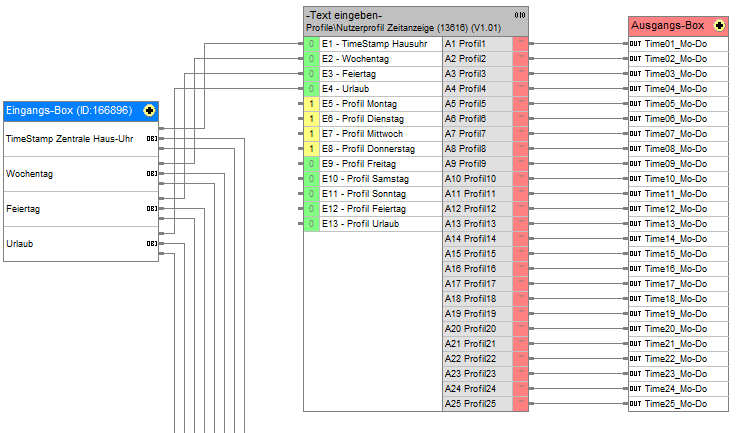
Task: Toggle the yellow value cell for E5 Profil Montag
Action: [311, 104]
